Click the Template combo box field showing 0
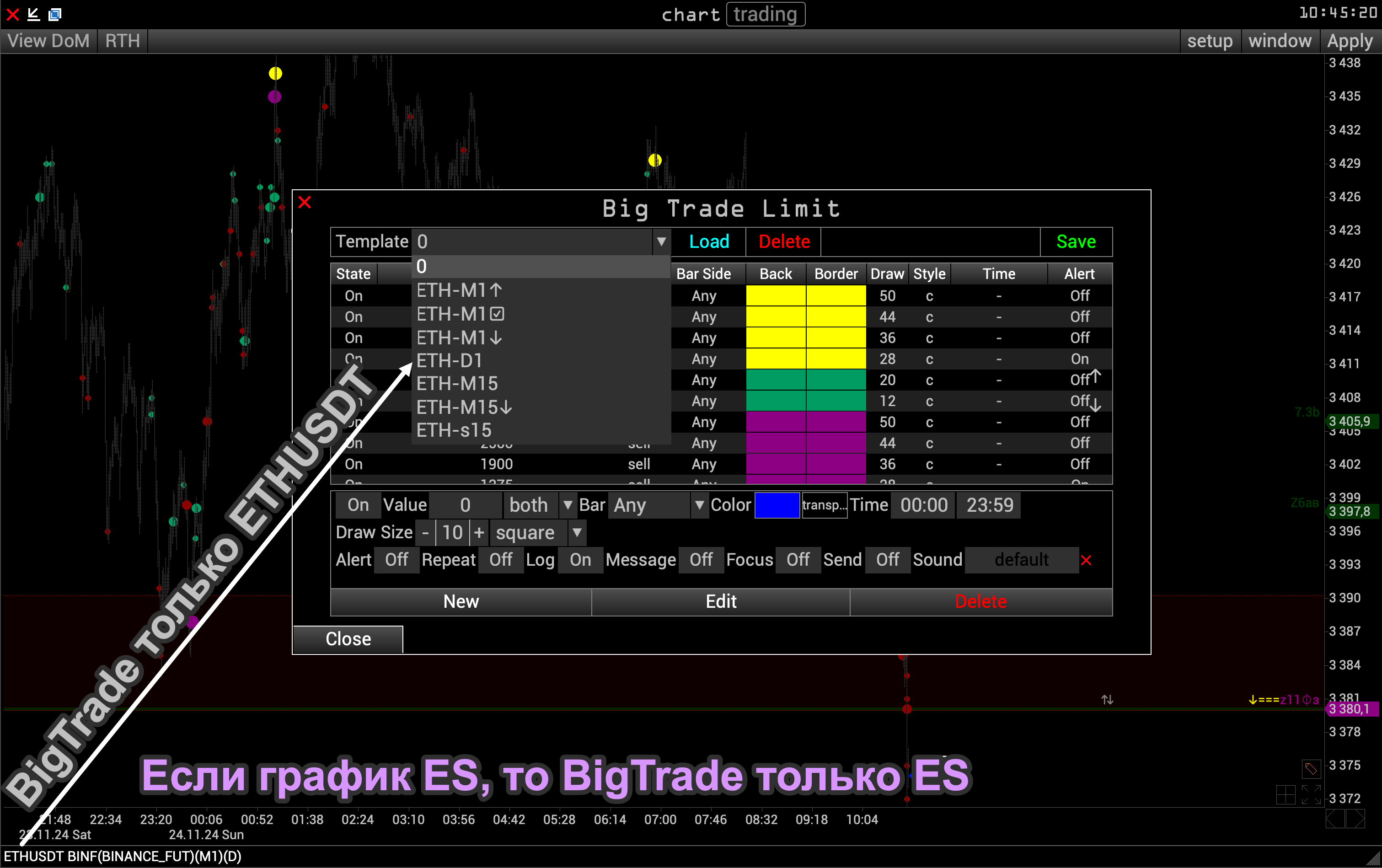 (532, 241)
